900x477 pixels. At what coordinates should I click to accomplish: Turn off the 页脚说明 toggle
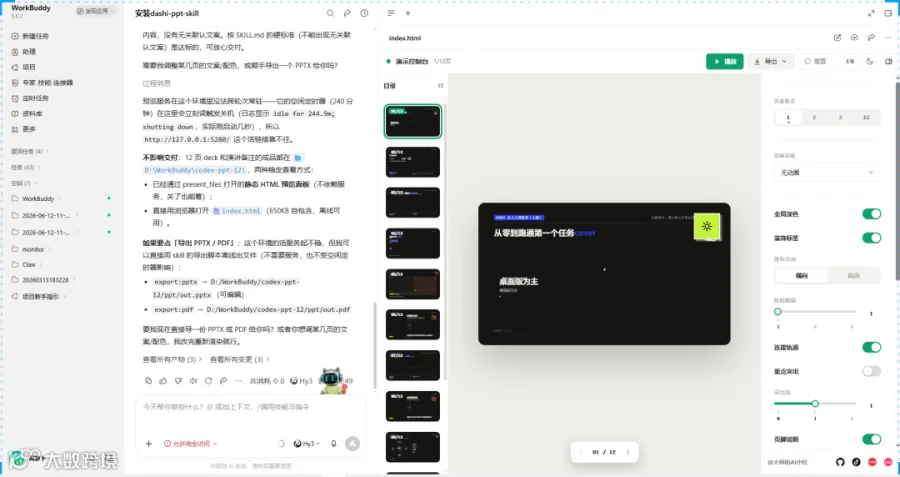click(x=871, y=439)
